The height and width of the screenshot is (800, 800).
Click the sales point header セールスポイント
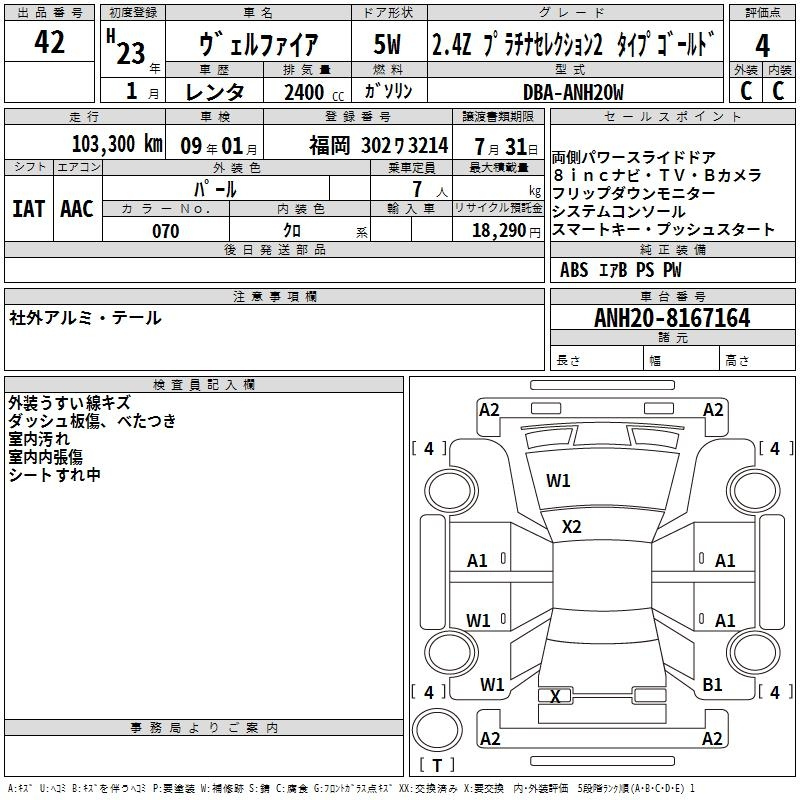pos(672,117)
